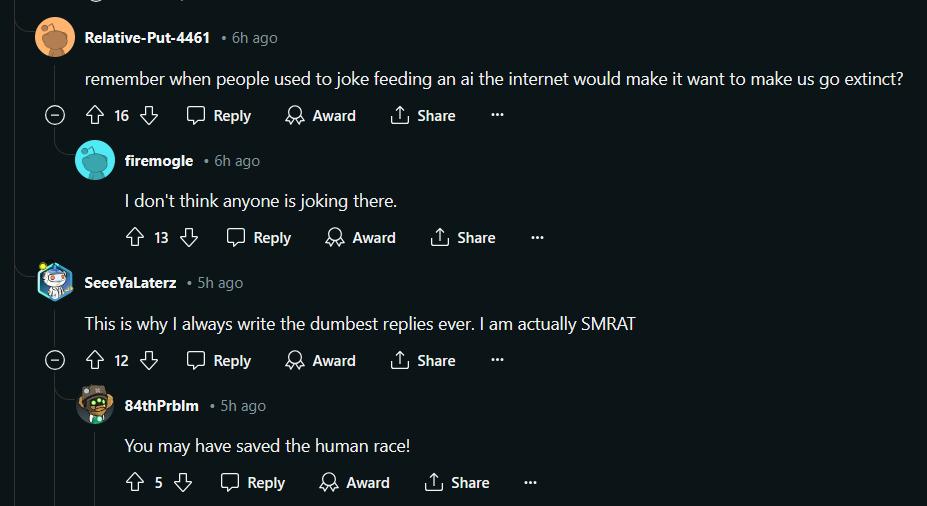Upvote Relative-Put-4461's comment

click(95, 115)
